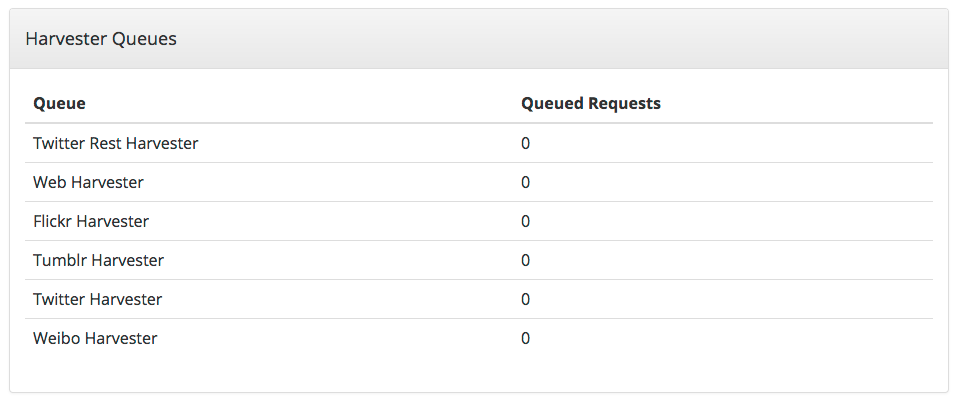Select the Web Harvester row
The height and width of the screenshot is (405, 960).
tap(479, 182)
